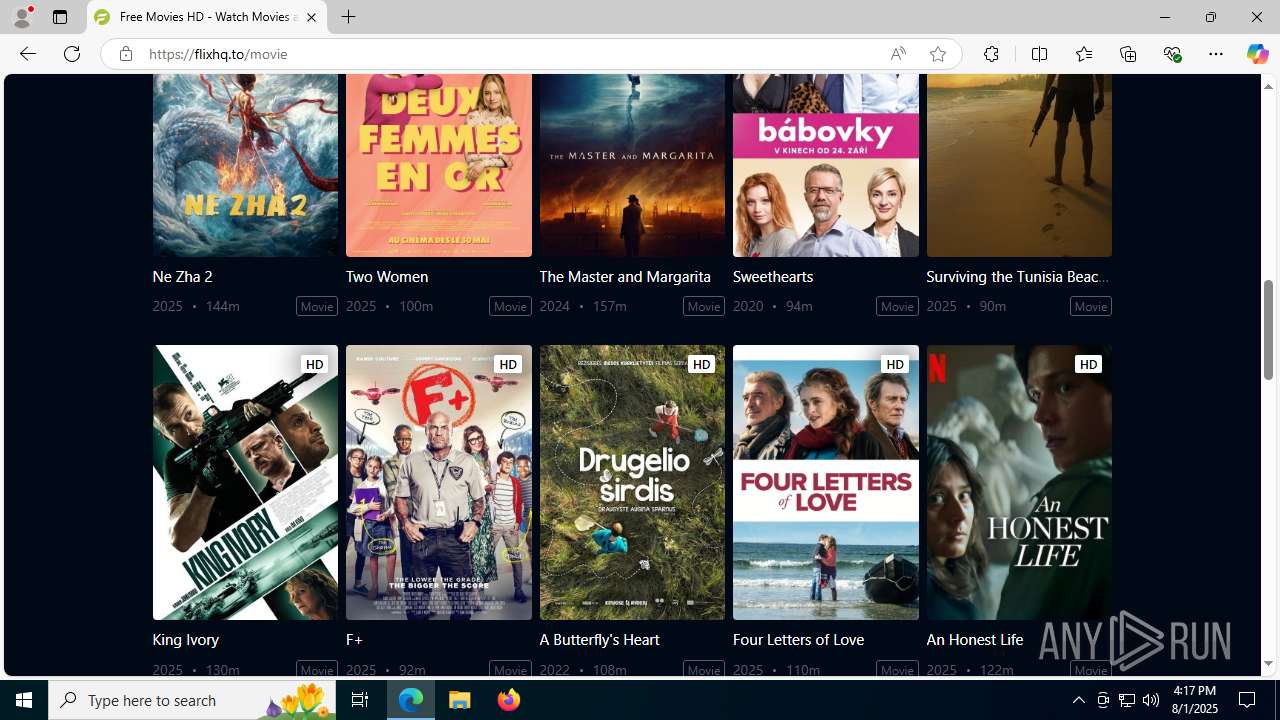
Task: Click HD badge on Four Letters of Love
Action: pyautogui.click(x=895, y=364)
